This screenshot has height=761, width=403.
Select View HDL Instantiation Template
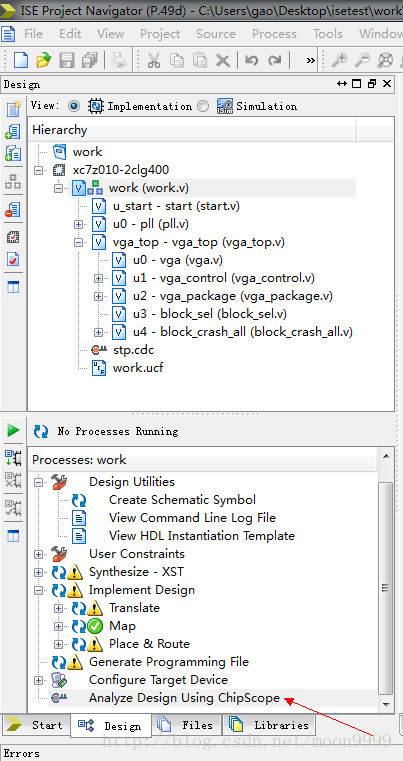(x=202, y=536)
